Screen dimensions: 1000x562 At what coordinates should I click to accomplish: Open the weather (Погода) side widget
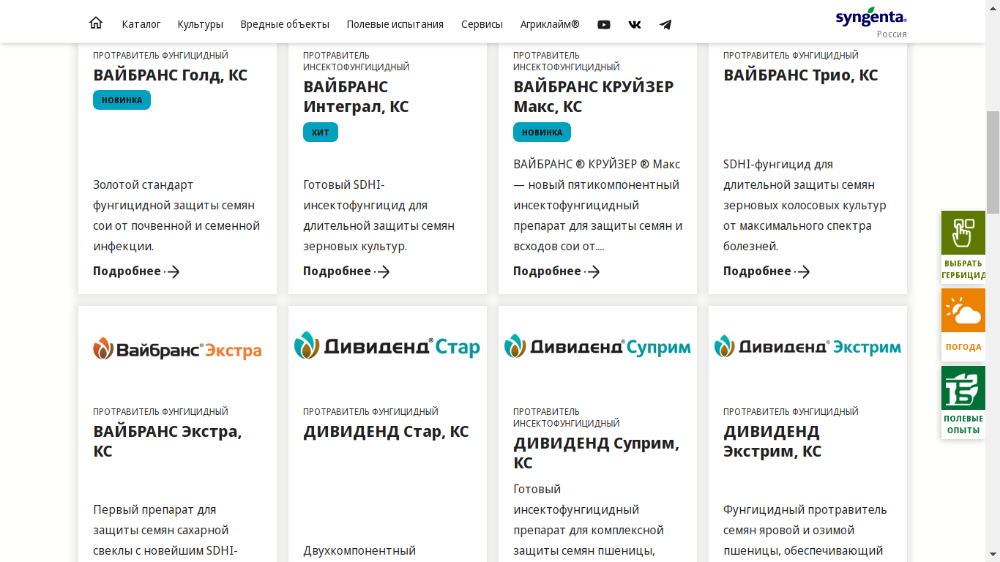(x=963, y=324)
